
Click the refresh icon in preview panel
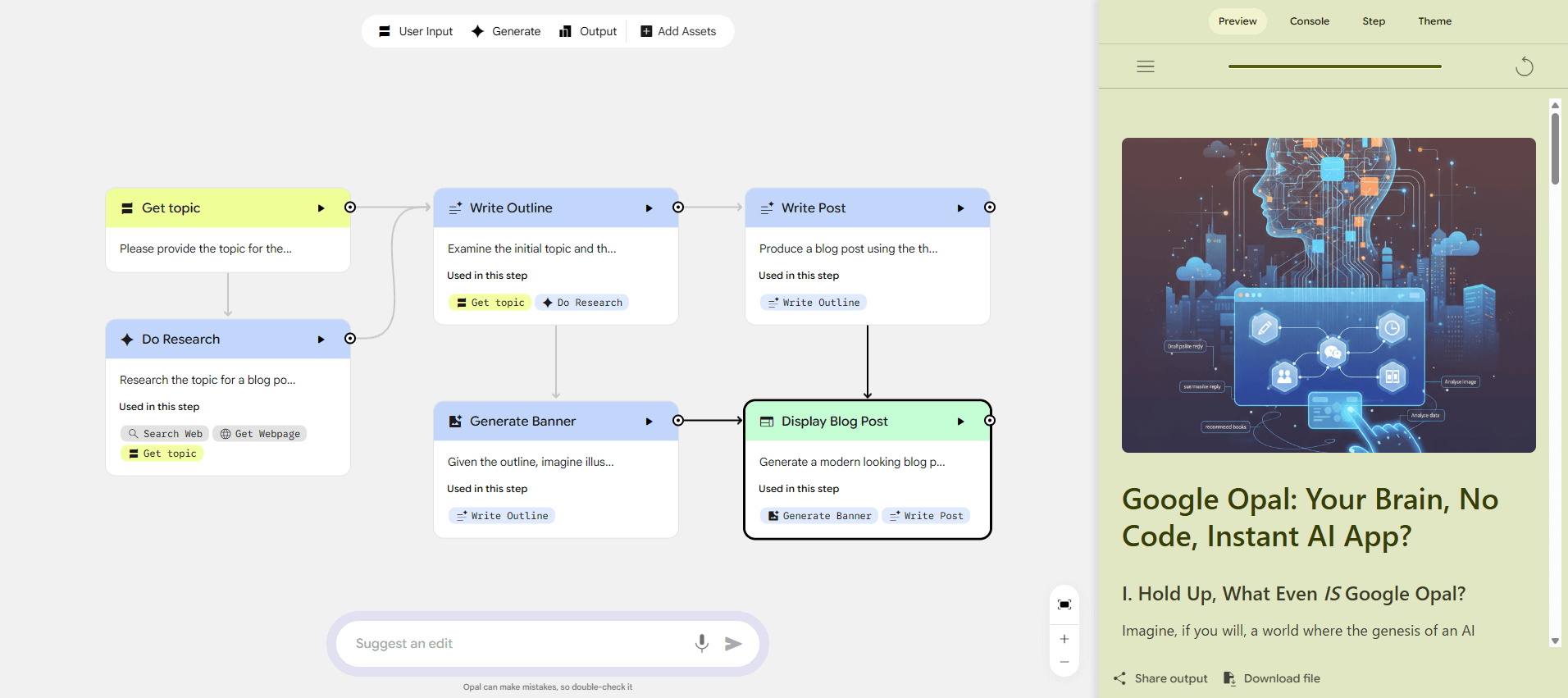[1524, 66]
